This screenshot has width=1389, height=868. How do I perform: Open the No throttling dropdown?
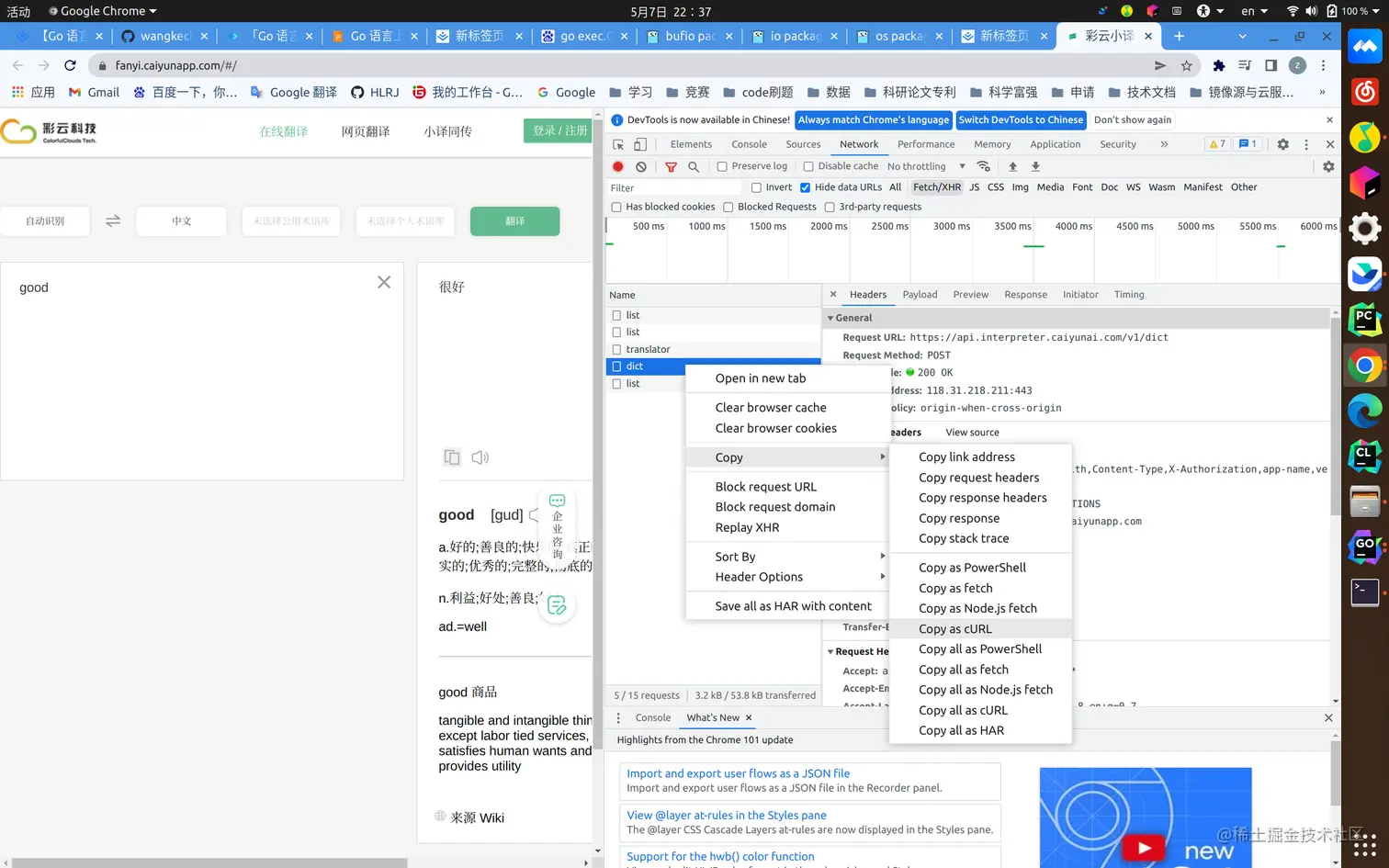(926, 166)
